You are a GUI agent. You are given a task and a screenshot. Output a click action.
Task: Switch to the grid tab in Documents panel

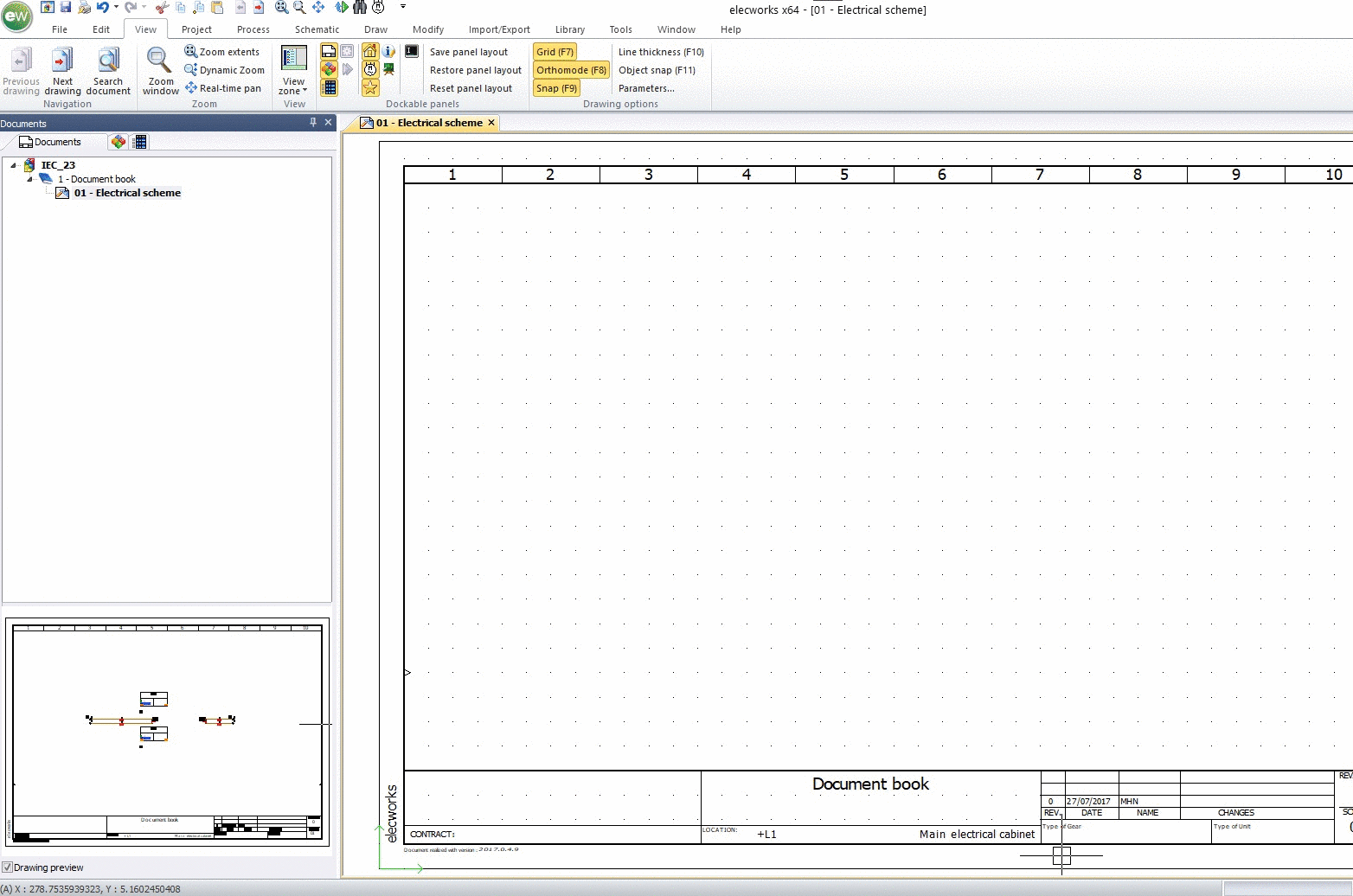click(140, 142)
